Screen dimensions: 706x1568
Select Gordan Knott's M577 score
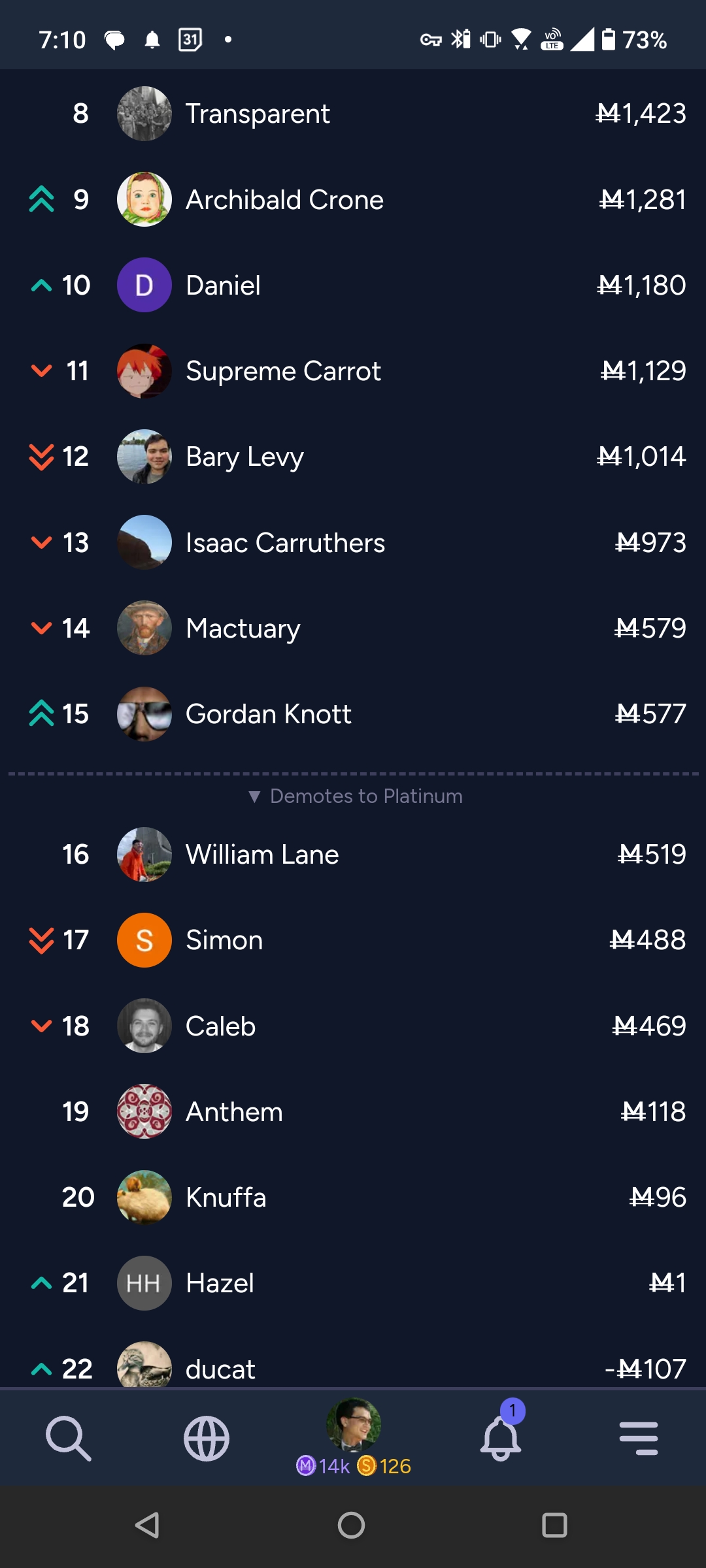[x=650, y=714]
